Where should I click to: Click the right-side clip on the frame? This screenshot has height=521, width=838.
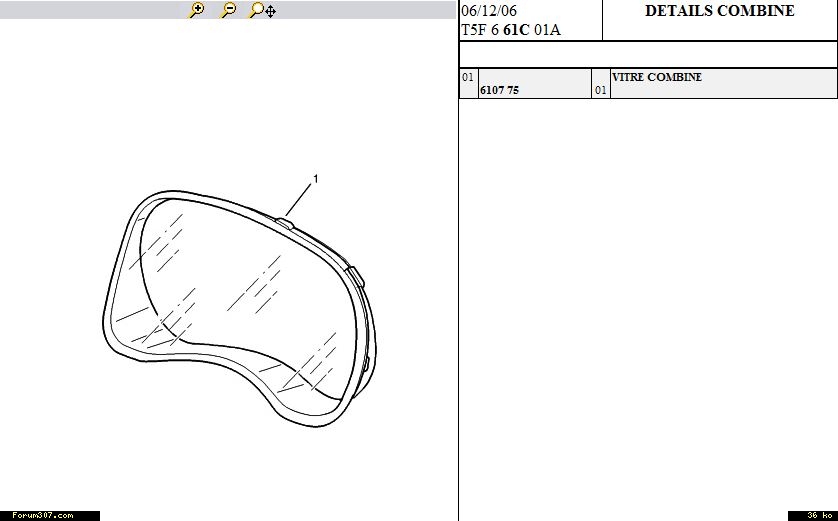click(x=354, y=275)
